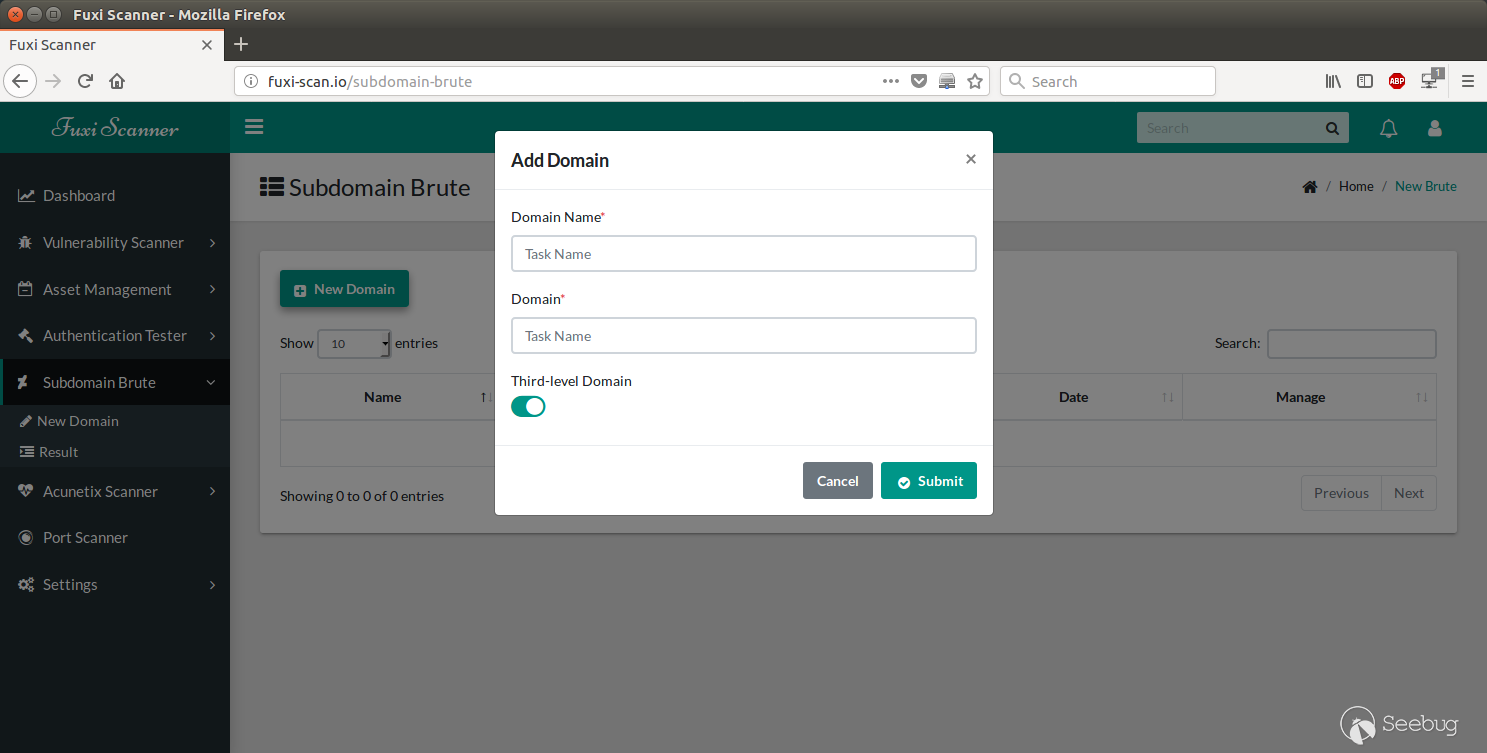Bookmark page with the star icon
The height and width of the screenshot is (753, 1487).
[x=975, y=81]
